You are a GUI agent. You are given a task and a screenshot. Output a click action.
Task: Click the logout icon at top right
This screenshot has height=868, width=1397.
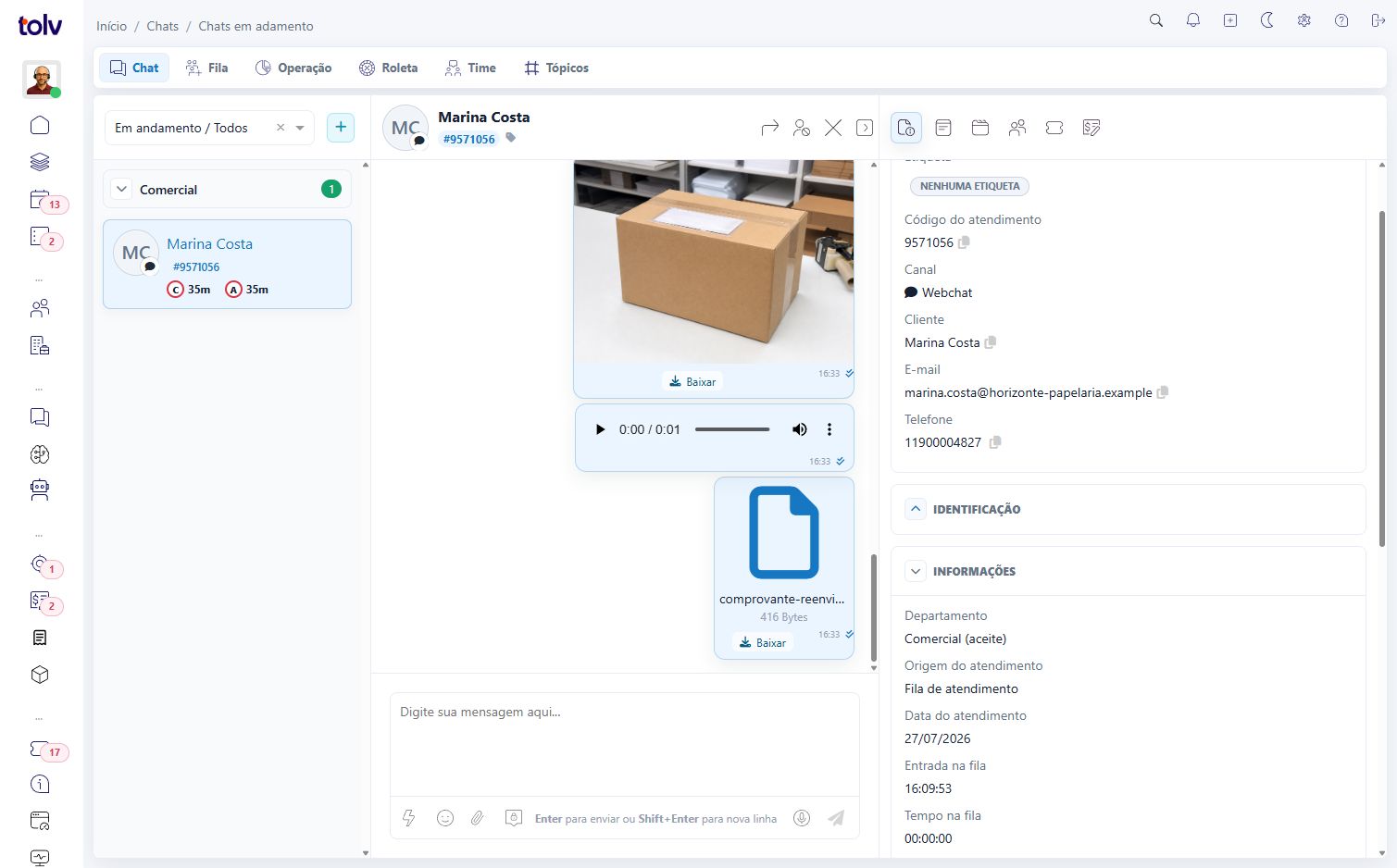pyautogui.click(x=1378, y=20)
